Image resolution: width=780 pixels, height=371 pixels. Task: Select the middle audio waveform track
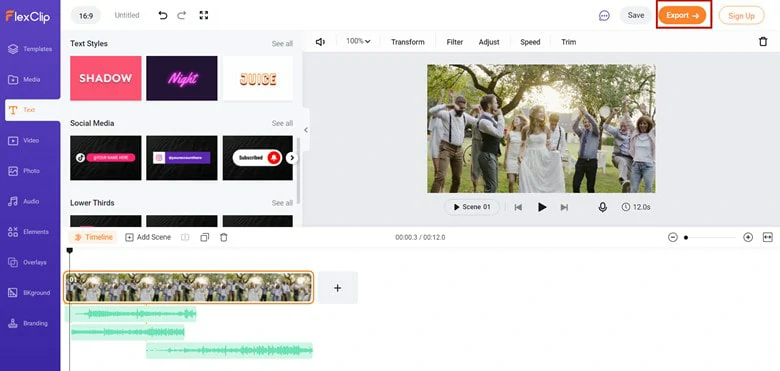coord(127,332)
